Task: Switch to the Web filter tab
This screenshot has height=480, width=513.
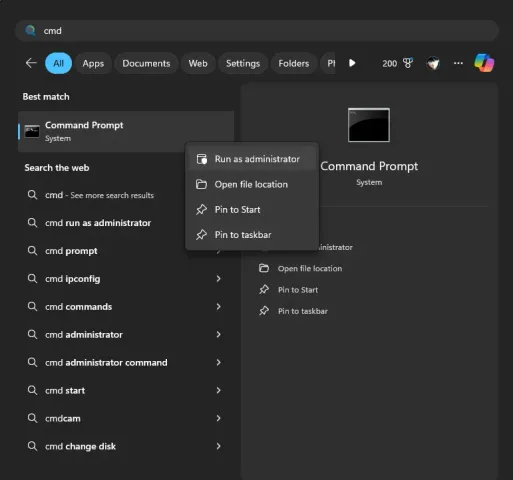Action: pos(198,63)
